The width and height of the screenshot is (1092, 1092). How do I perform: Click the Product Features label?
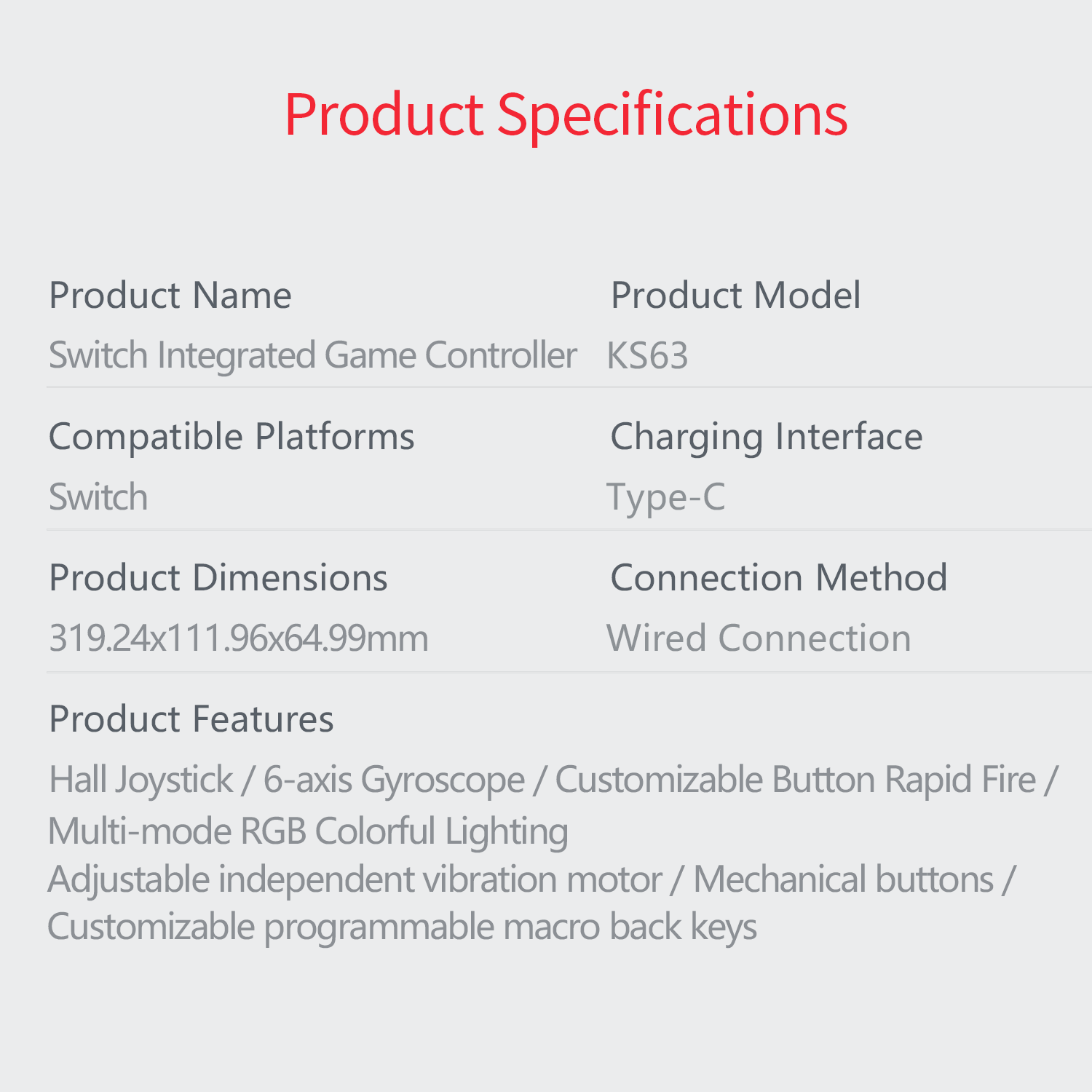tap(191, 719)
